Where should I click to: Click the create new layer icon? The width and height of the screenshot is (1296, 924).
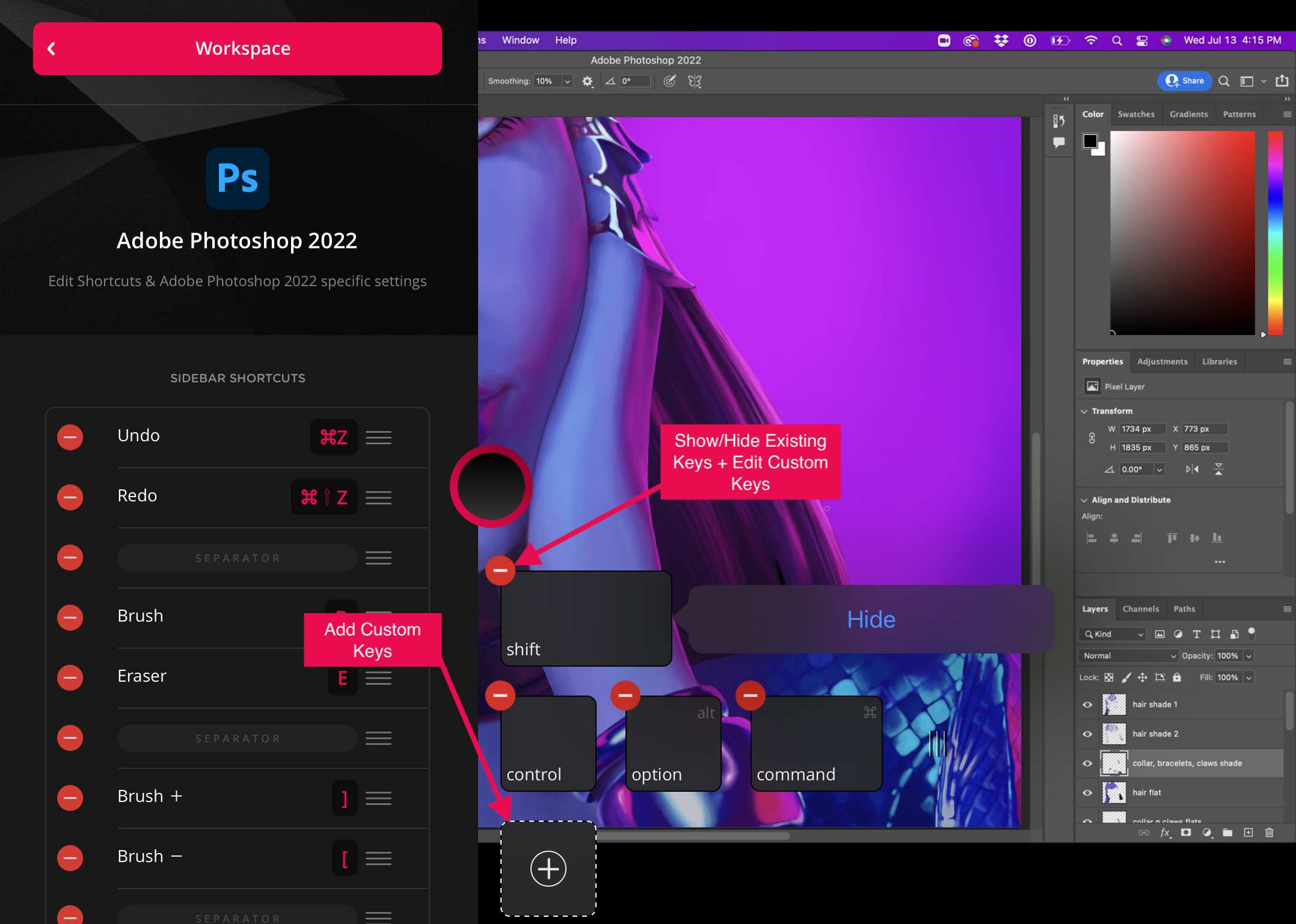tap(1248, 833)
